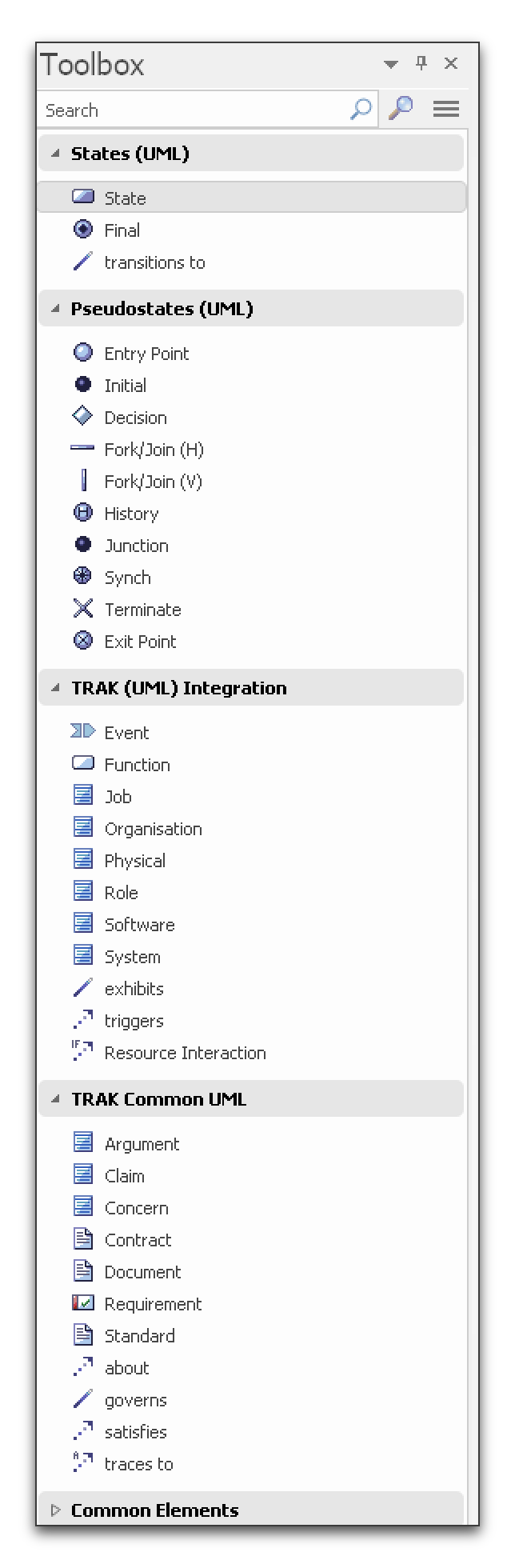This screenshot has height=1568, width=515.
Task: Choose the transitions to connector
Action: (x=154, y=262)
